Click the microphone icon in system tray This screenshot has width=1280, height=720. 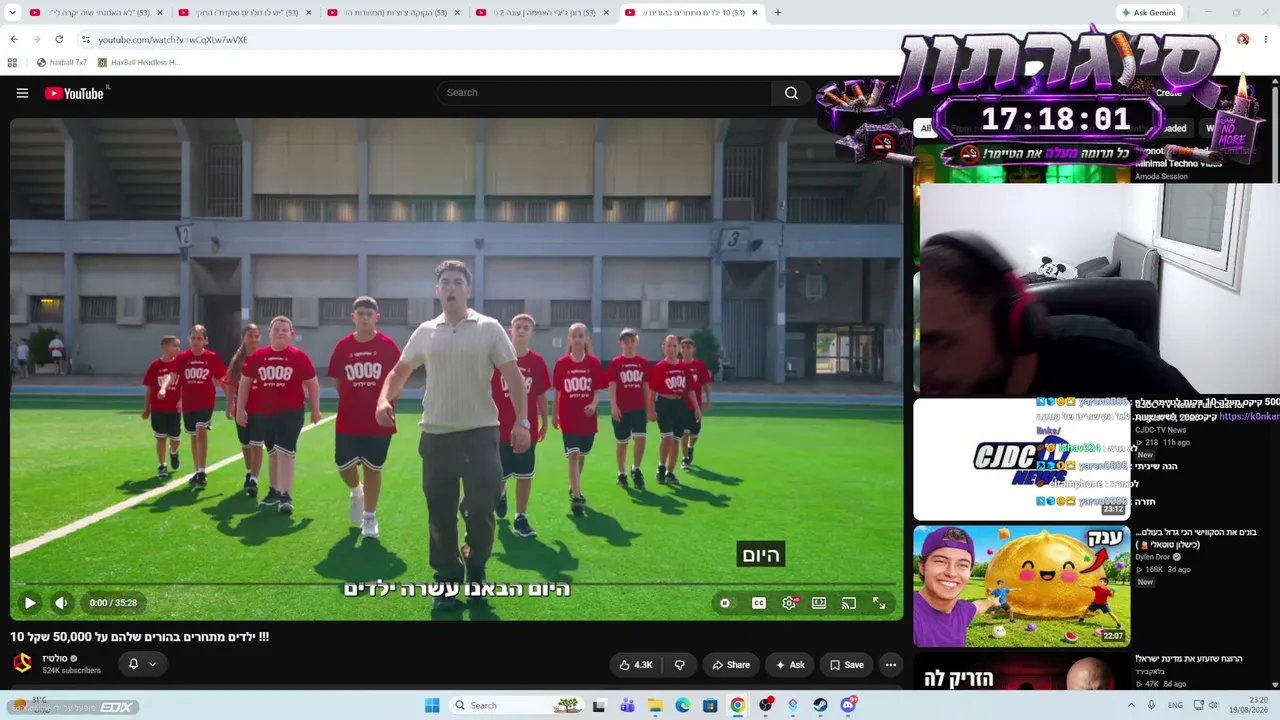(x=1151, y=705)
